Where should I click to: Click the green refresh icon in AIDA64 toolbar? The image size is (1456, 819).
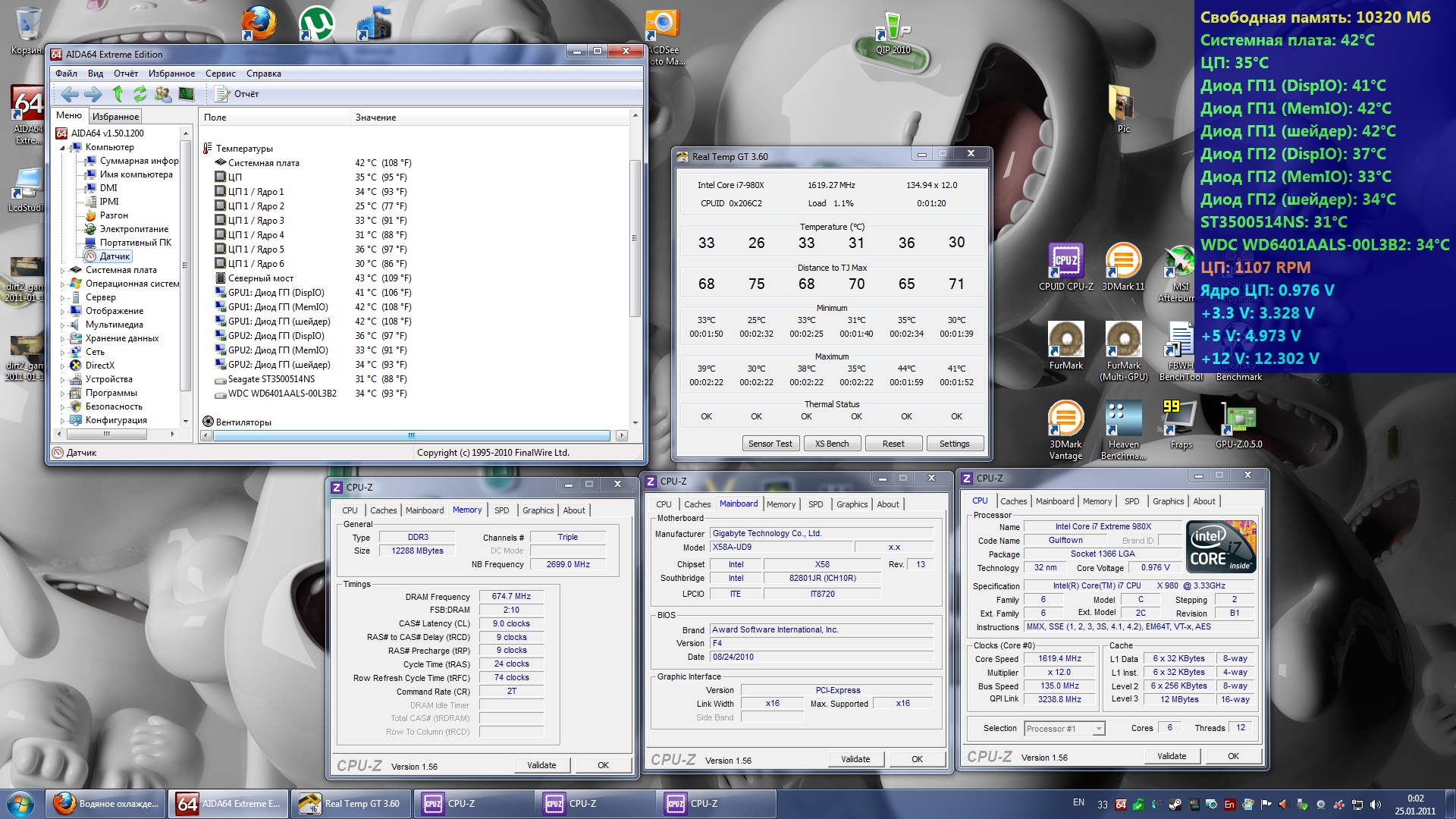point(140,94)
